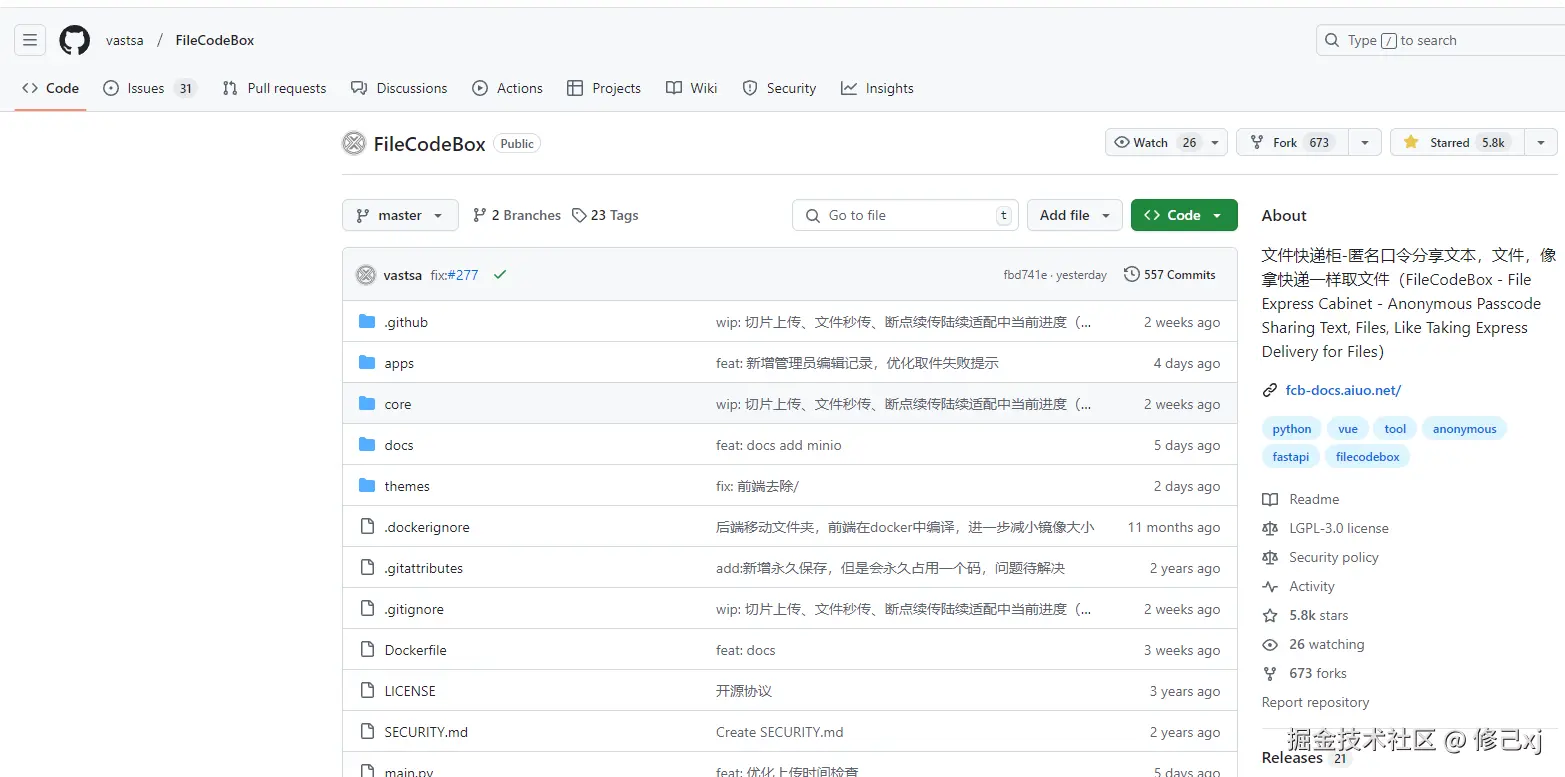Click the folder icon for docs
This screenshot has width=1565, height=777.
coord(367,445)
